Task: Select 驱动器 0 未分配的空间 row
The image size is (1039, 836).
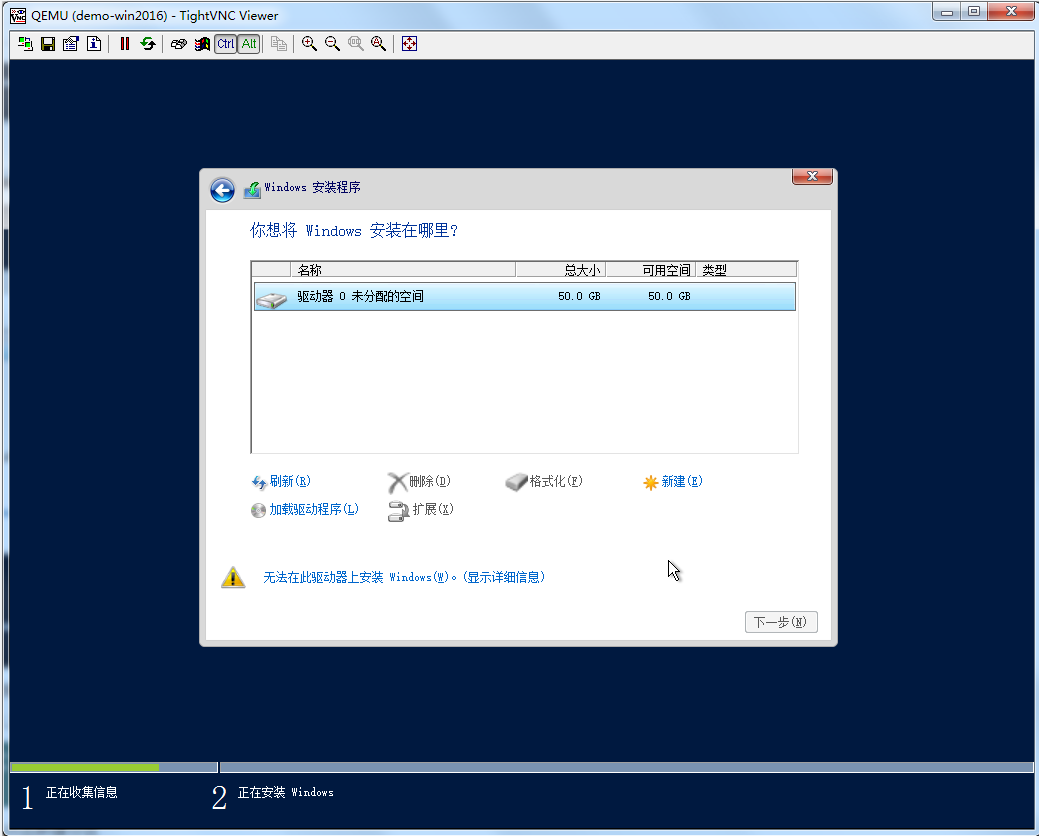Action: 525,296
